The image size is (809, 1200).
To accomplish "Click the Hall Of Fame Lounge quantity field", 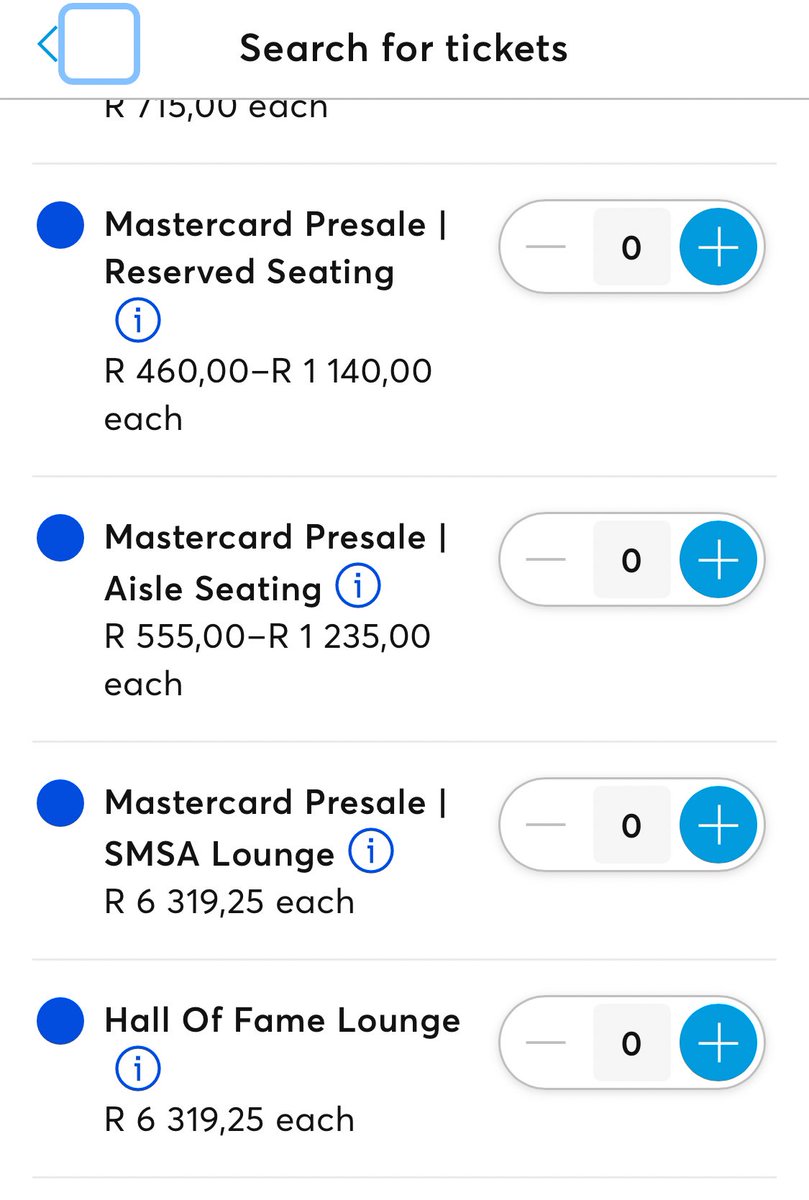I will (x=631, y=1043).
